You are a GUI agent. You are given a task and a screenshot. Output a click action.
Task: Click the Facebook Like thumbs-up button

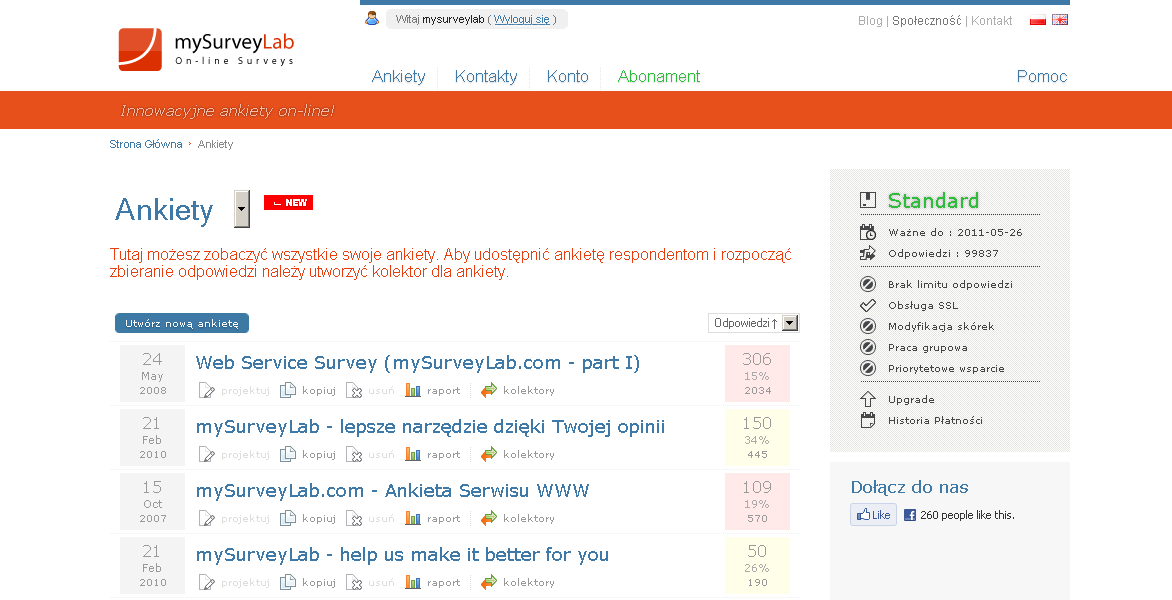click(873, 515)
